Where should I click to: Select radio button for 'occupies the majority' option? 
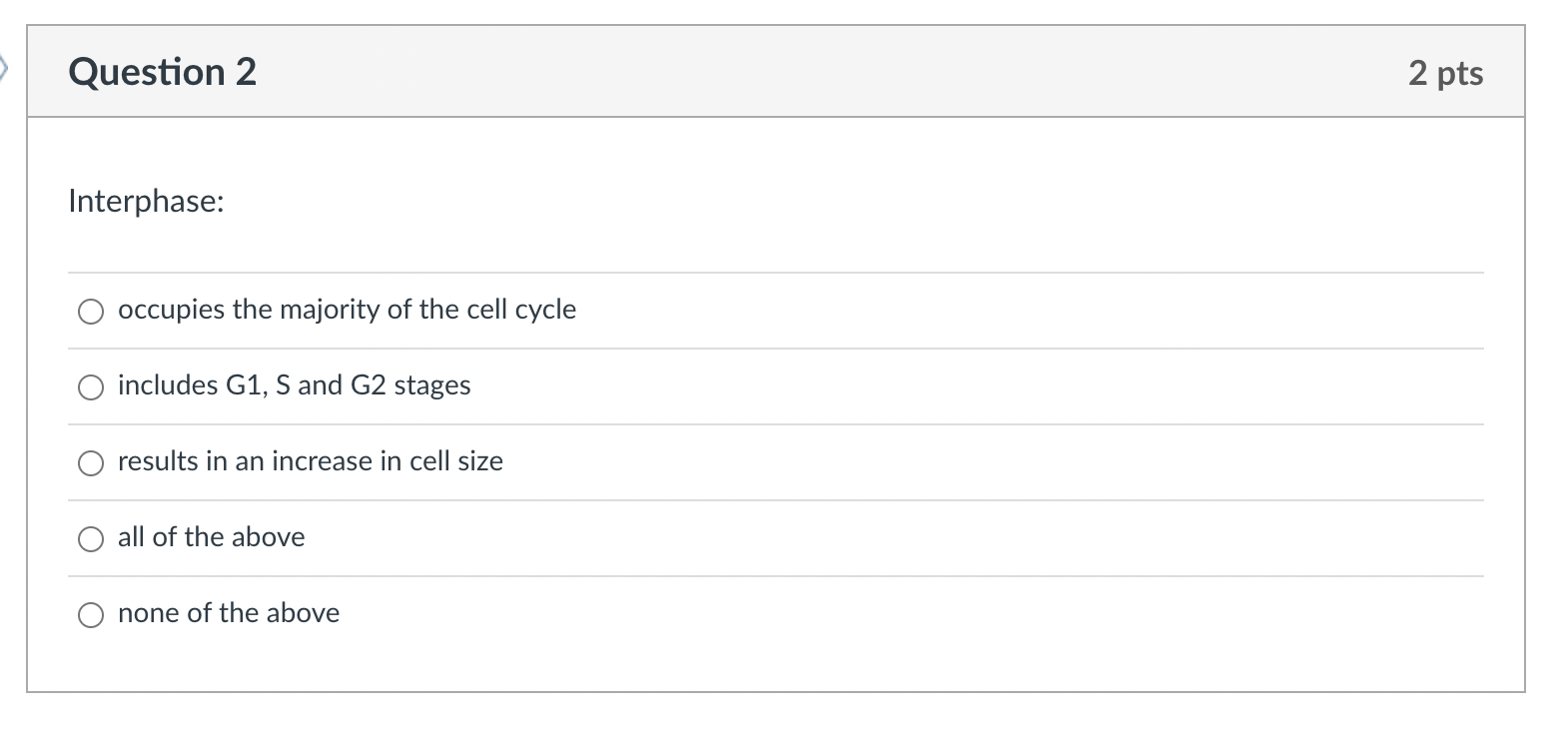(91, 312)
